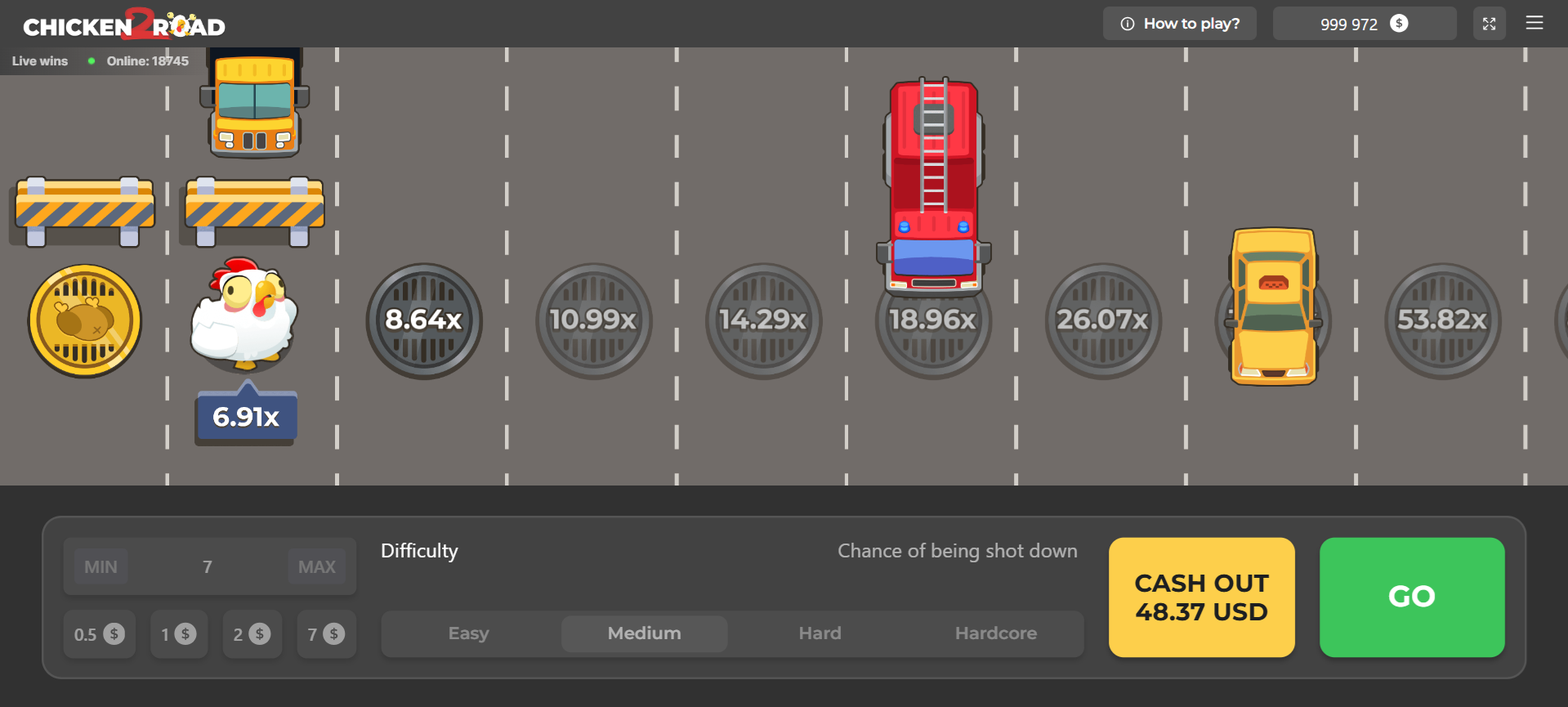Click the 8.64x manhole multiplier
This screenshot has height=707, width=1568.
(424, 321)
